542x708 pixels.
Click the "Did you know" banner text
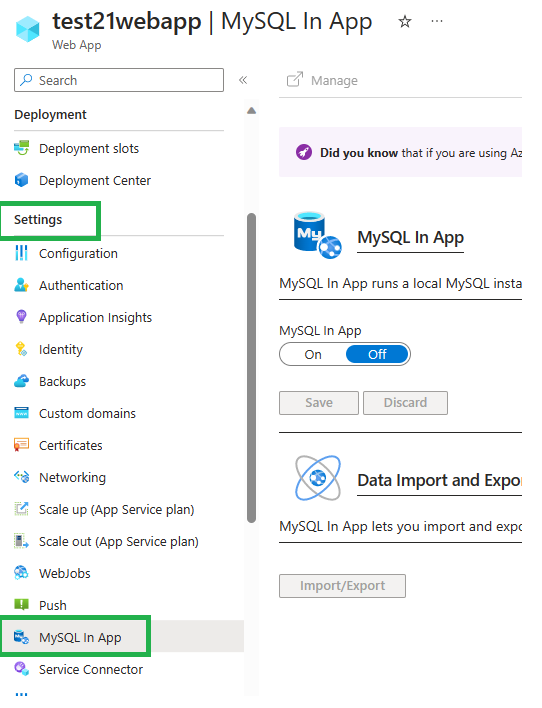click(x=421, y=153)
